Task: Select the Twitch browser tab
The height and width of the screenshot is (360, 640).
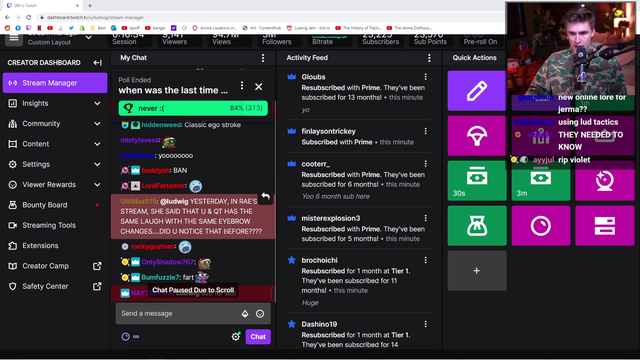Action: tap(43, 6)
